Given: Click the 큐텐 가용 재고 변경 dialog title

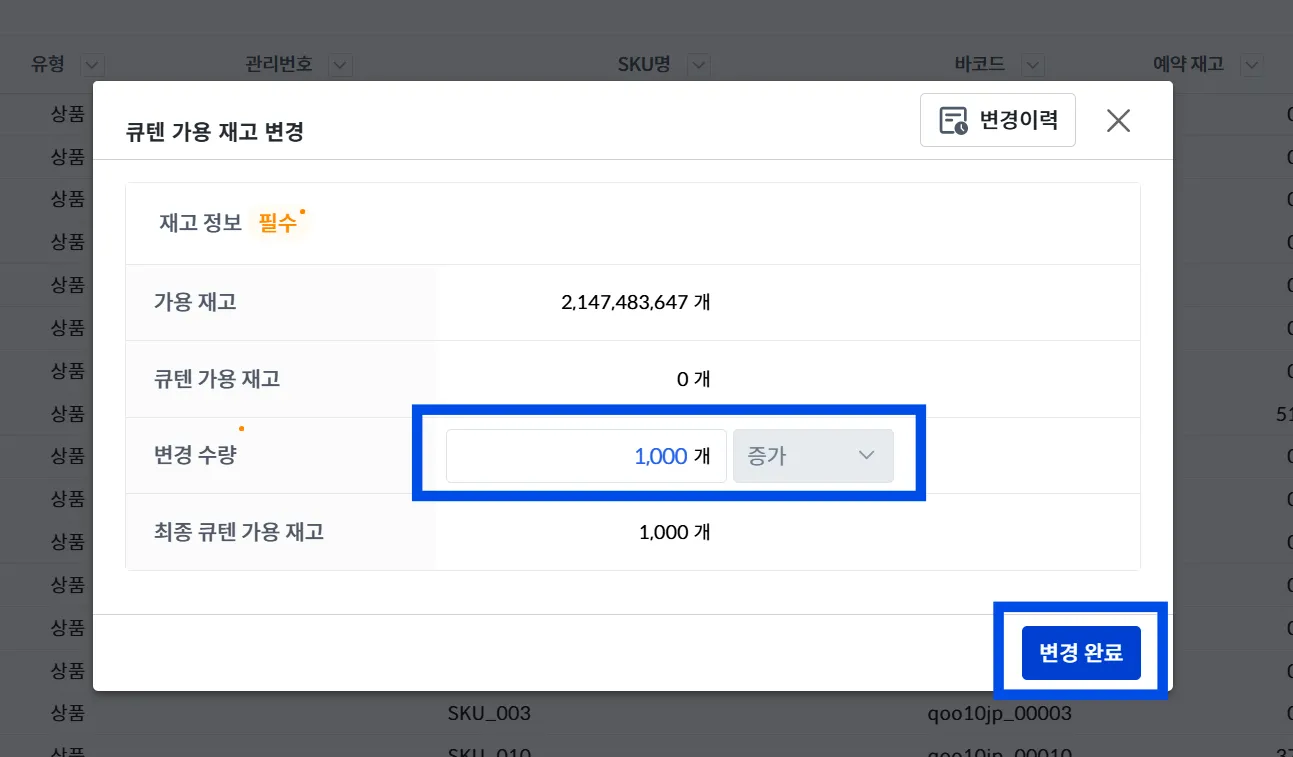Looking at the screenshot, I should tap(214, 131).
